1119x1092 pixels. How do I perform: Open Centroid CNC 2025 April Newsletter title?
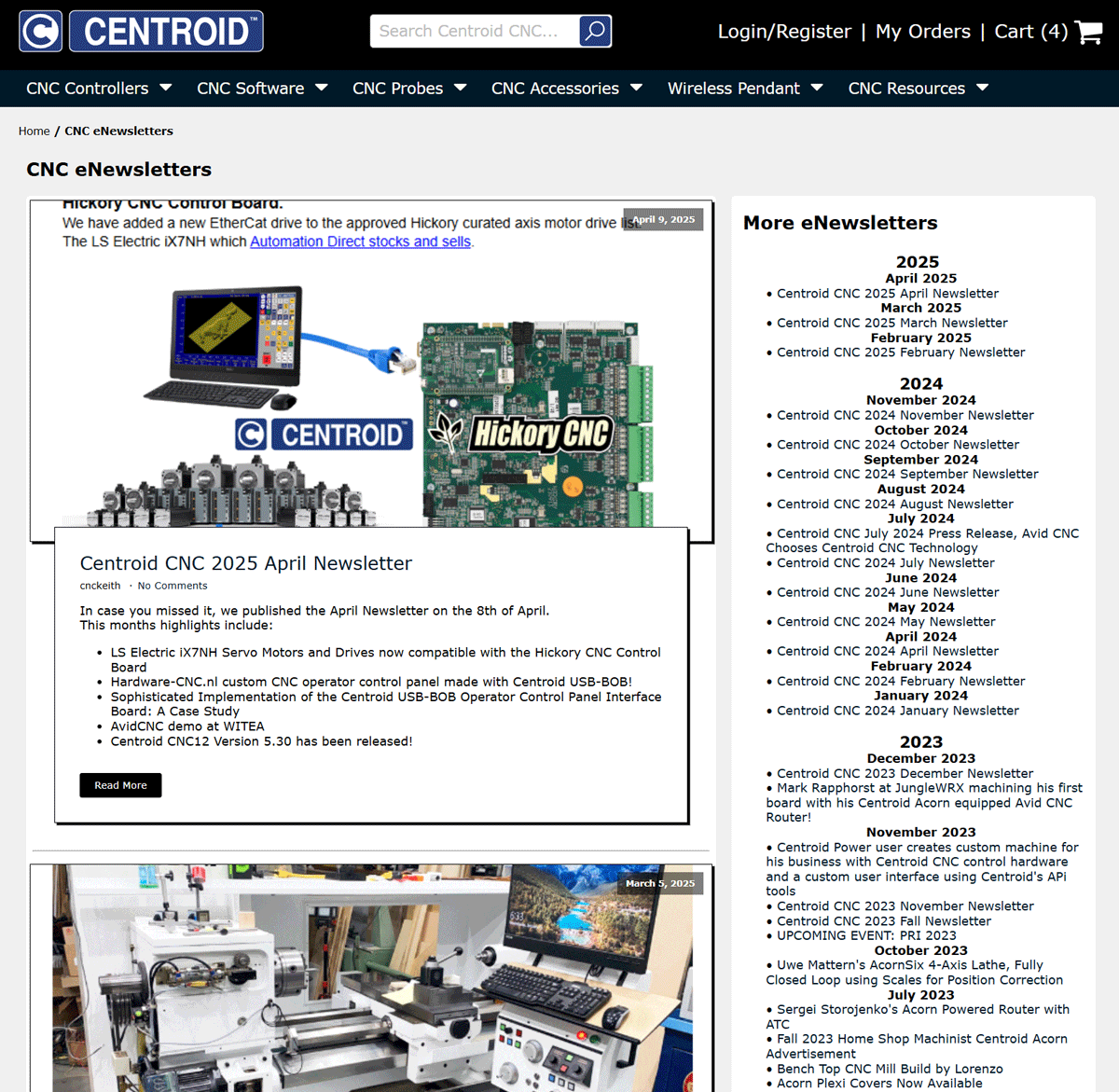click(x=245, y=563)
